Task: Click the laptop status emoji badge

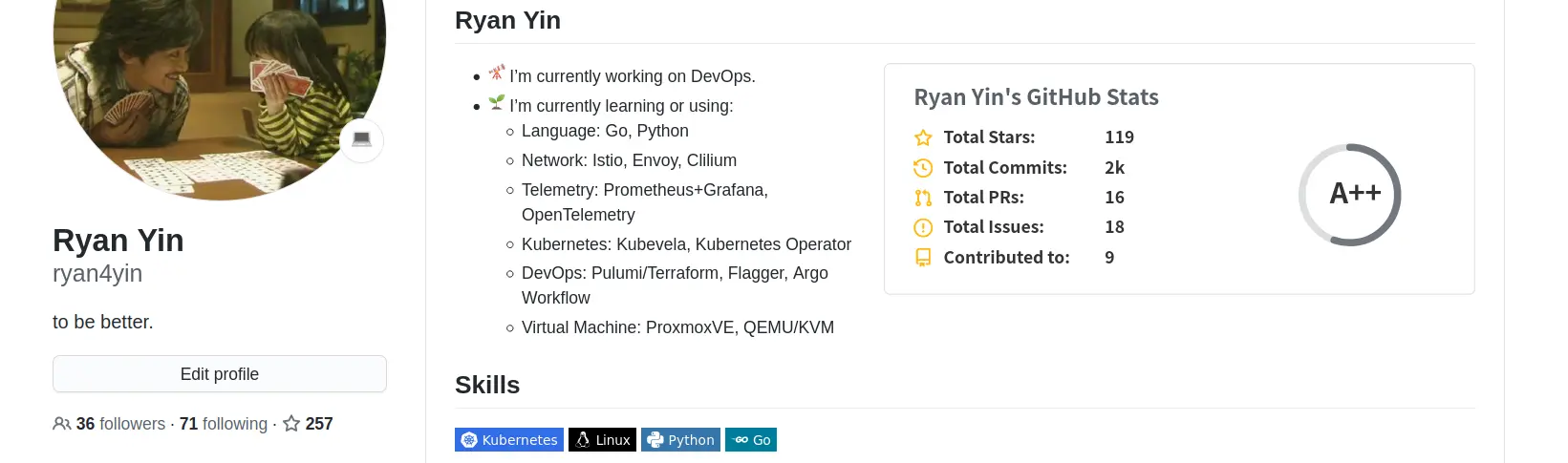Action: pos(361,140)
